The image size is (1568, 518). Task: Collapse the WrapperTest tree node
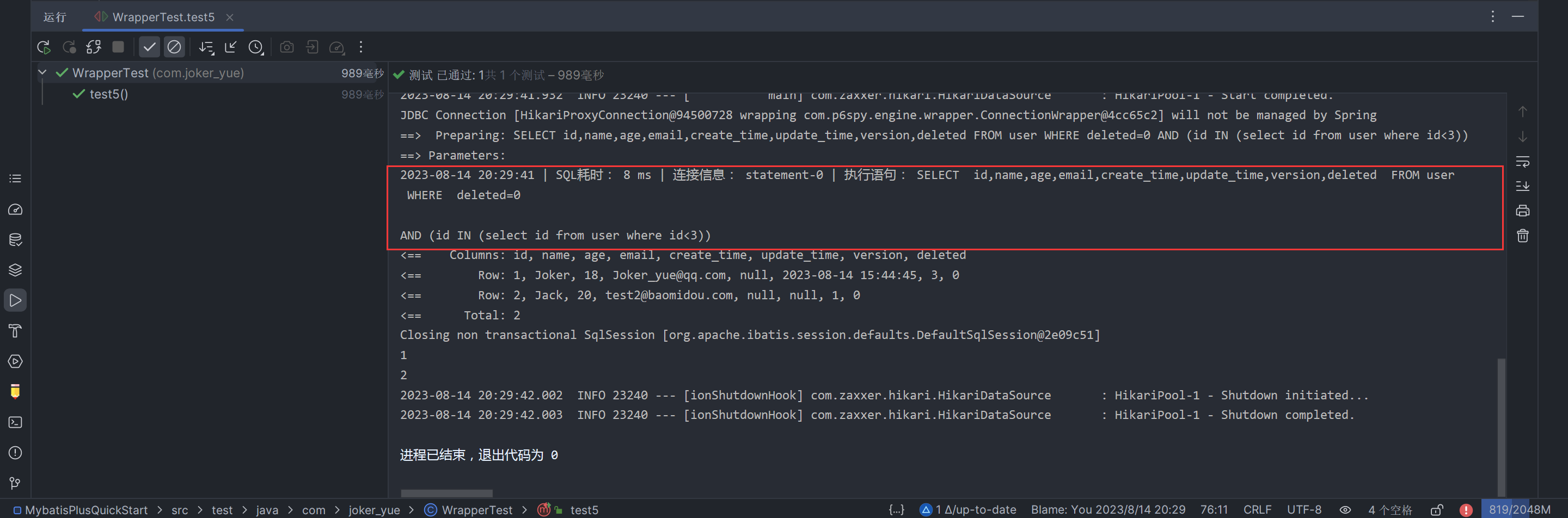42,72
